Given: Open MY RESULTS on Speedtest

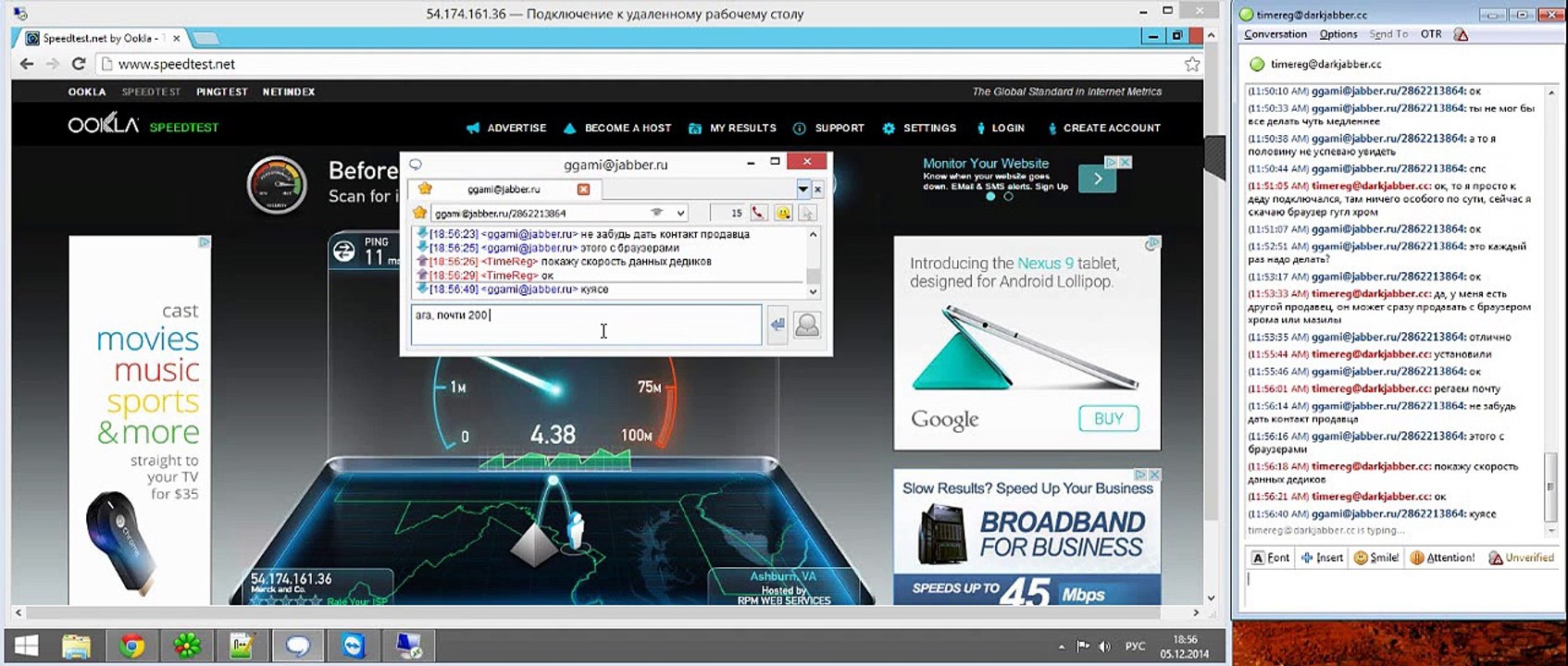Looking at the screenshot, I should [732, 128].
